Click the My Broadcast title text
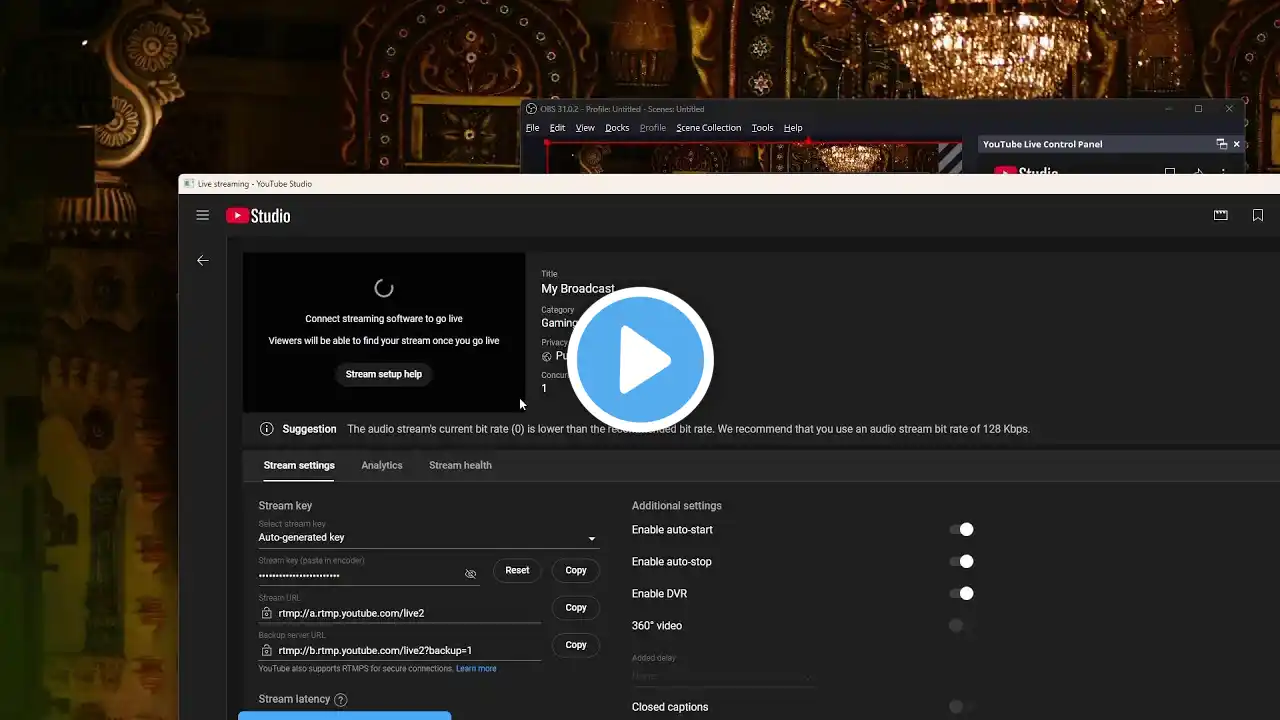This screenshot has width=1280, height=720. click(x=578, y=289)
